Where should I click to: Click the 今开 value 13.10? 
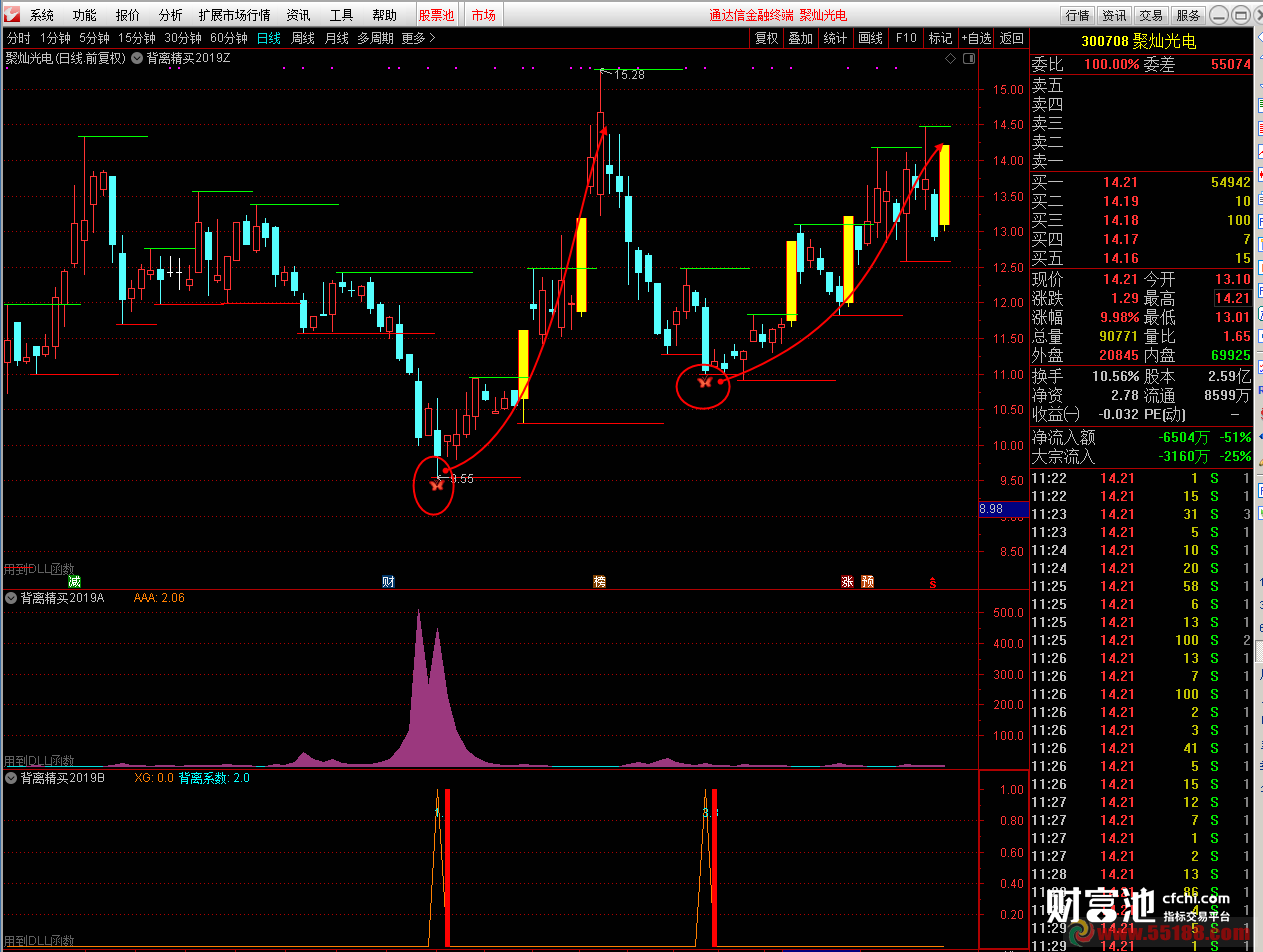pos(1232,279)
